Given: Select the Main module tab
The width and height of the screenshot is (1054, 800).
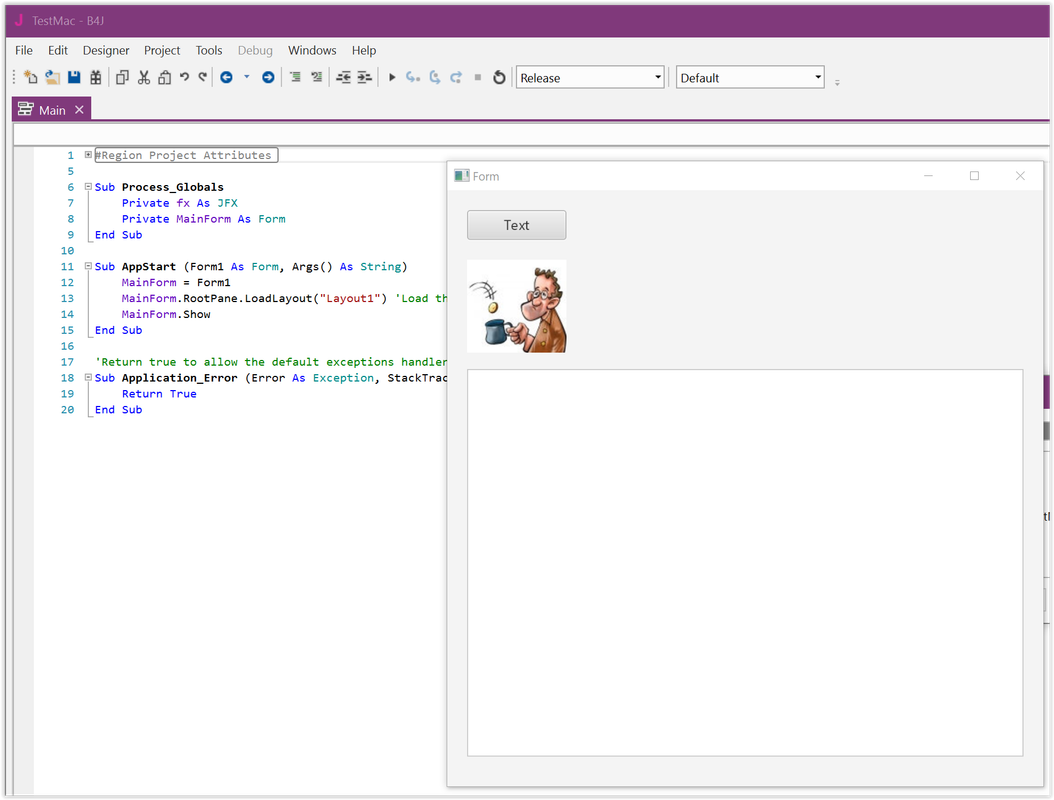Looking at the screenshot, I should (x=50, y=108).
